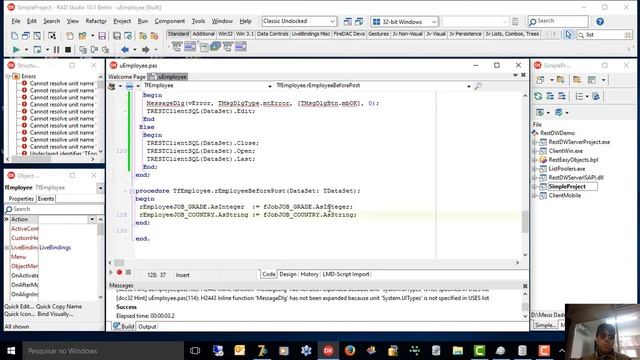The width and height of the screenshot is (640, 360).
Task: Click refresh icon in Project Manager
Action: (538, 96)
